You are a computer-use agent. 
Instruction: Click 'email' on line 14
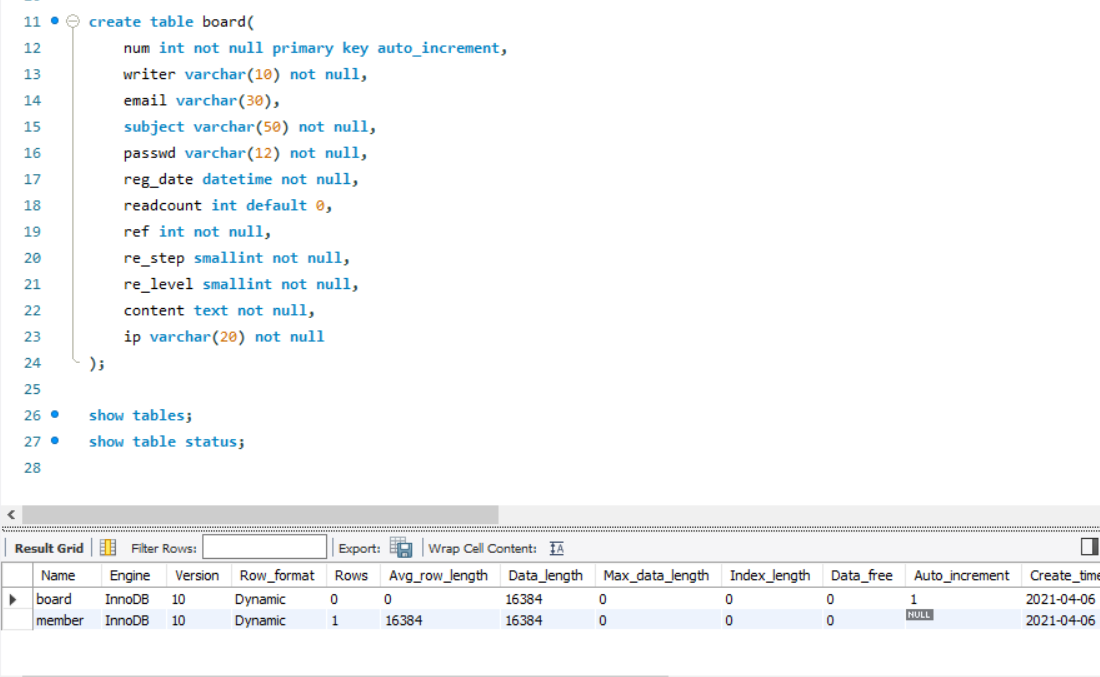[145, 100]
